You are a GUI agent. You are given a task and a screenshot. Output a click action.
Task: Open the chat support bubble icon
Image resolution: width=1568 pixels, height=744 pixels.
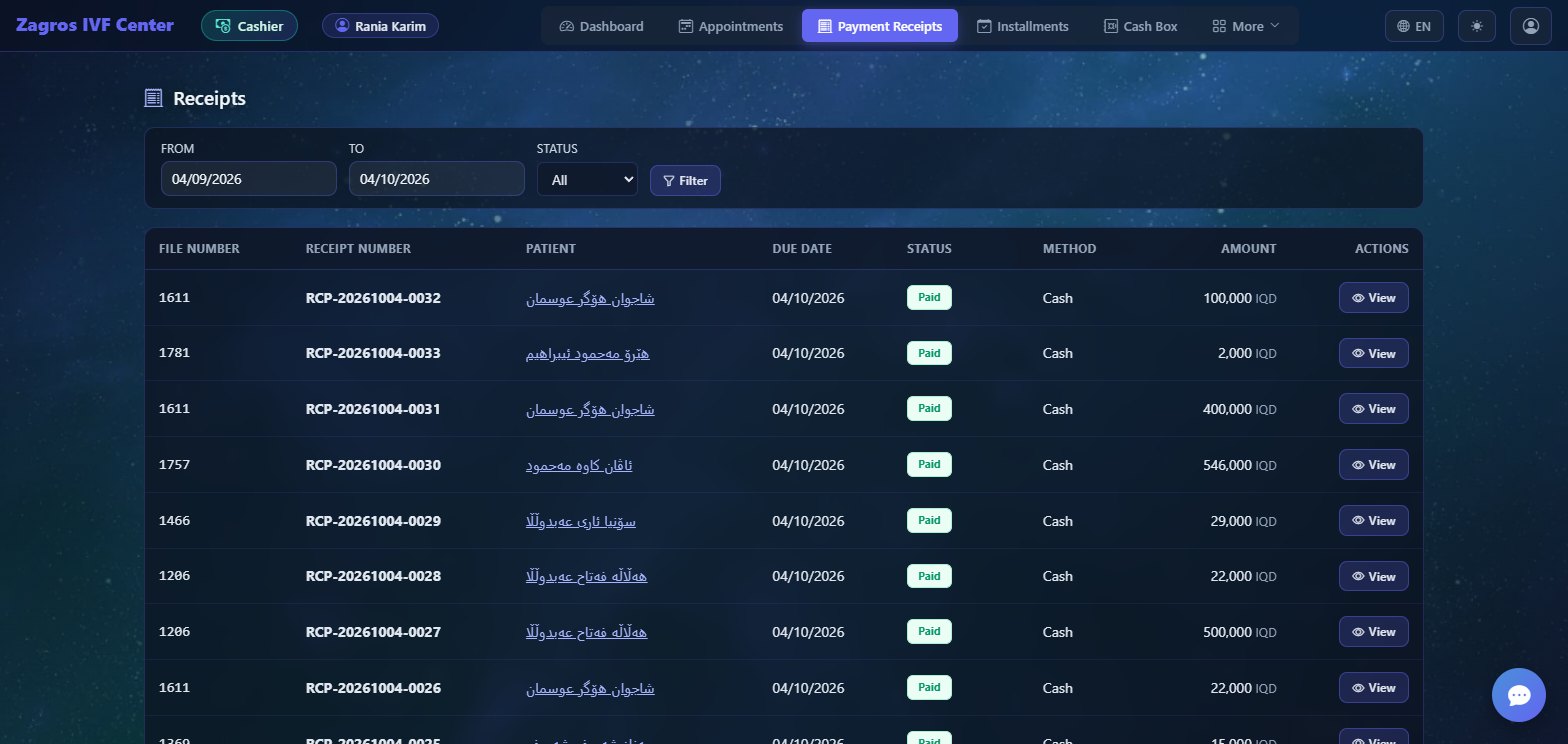(1518, 695)
